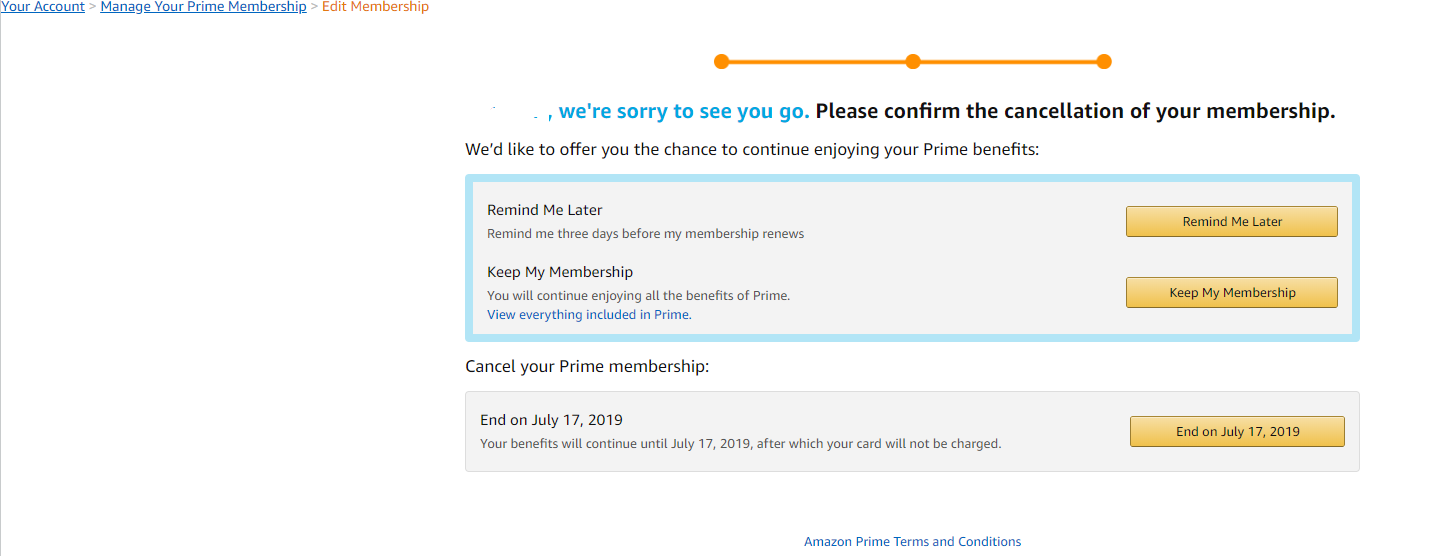Click the Remind Me Later heading text
The image size is (1444, 556).
544,210
